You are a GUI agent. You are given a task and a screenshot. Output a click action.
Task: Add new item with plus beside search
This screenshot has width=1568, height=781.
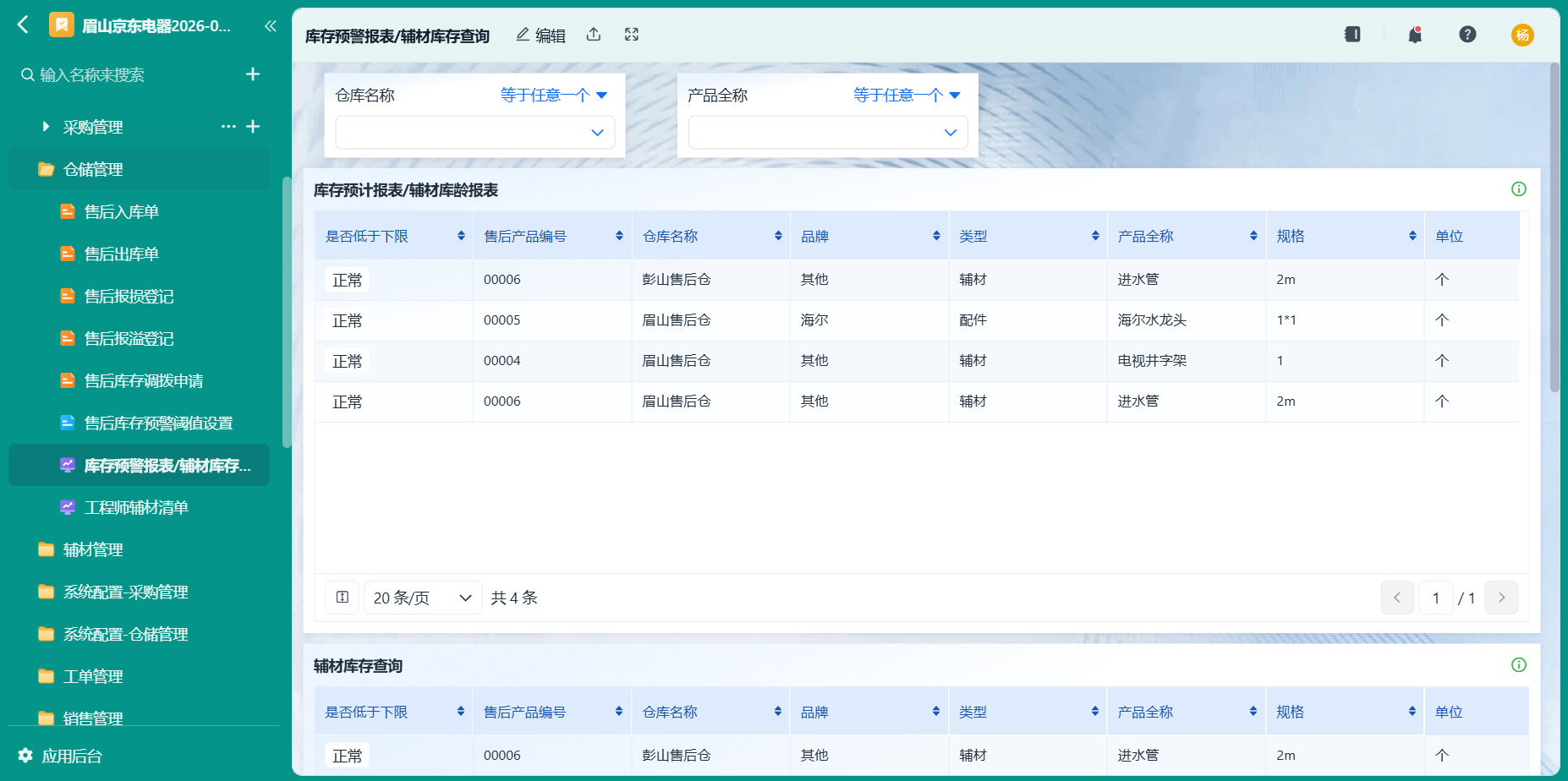(x=252, y=74)
